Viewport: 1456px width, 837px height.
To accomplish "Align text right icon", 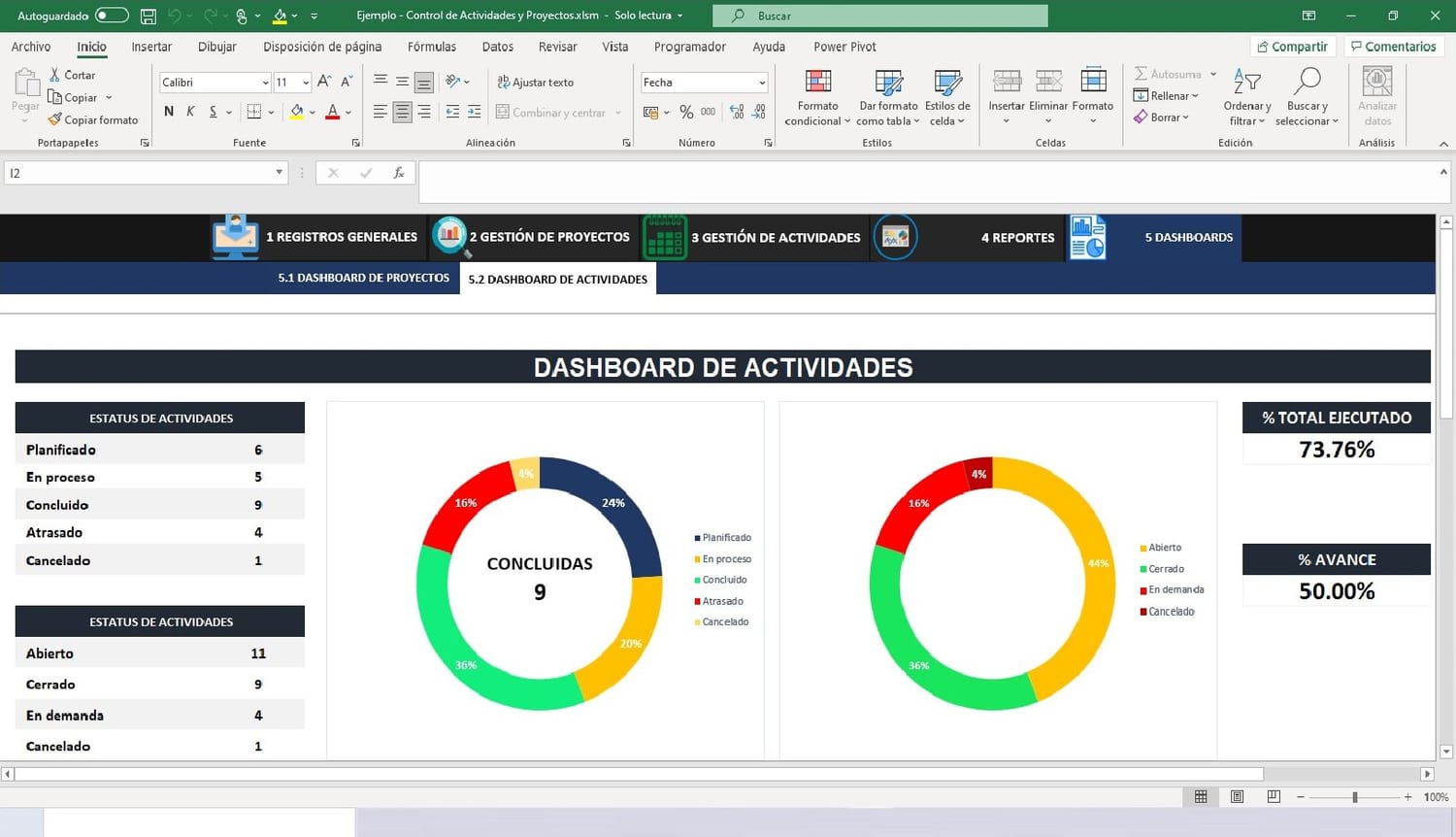I will 424,112.
